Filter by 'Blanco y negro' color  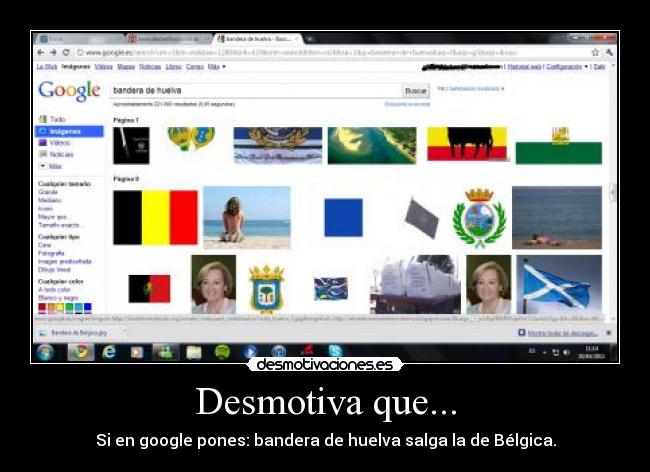(x=58, y=298)
